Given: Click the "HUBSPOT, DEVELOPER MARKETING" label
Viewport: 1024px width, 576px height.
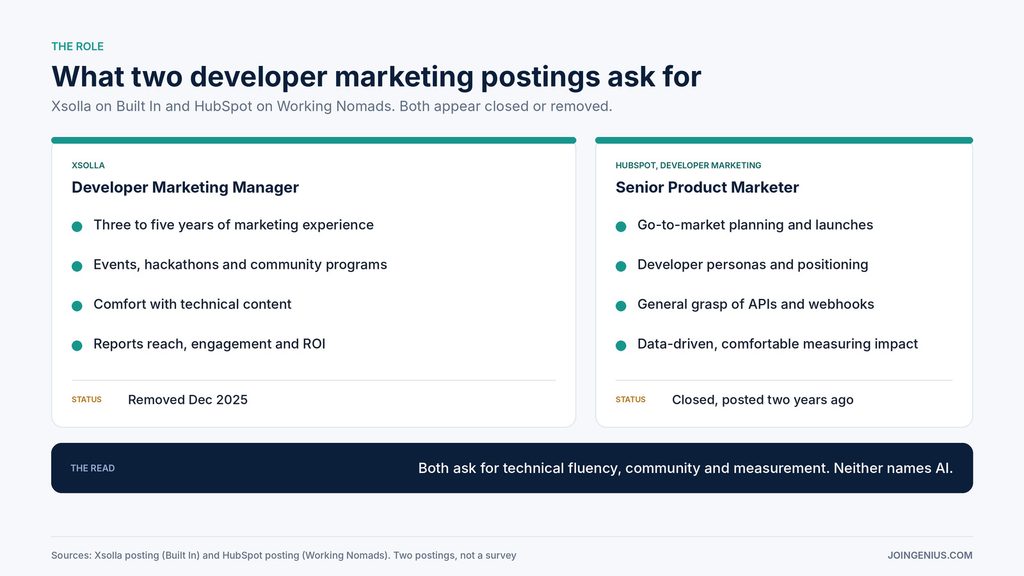Looking at the screenshot, I should 688,165.
